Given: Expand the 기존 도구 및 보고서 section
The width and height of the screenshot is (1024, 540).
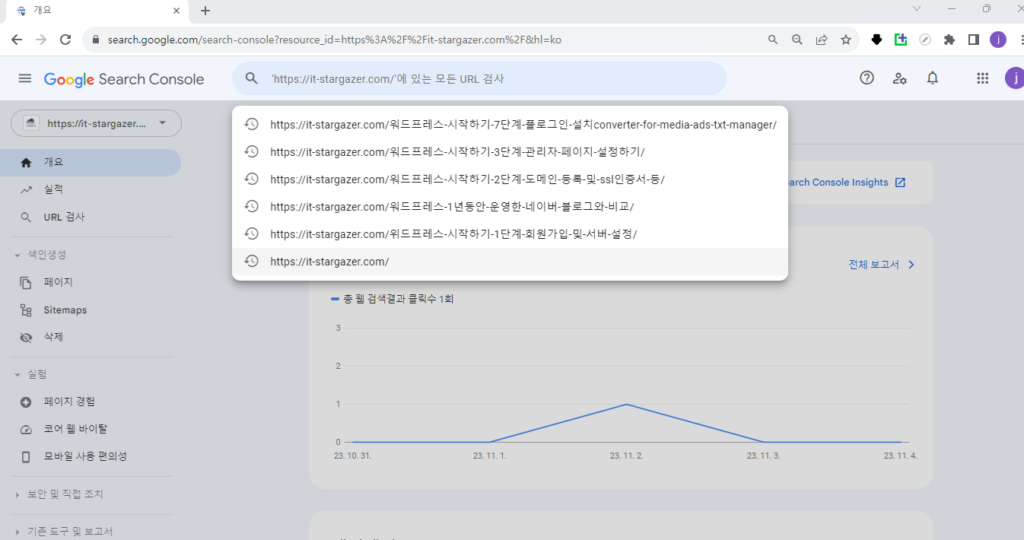Looking at the screenshot, I should point(63,532).
